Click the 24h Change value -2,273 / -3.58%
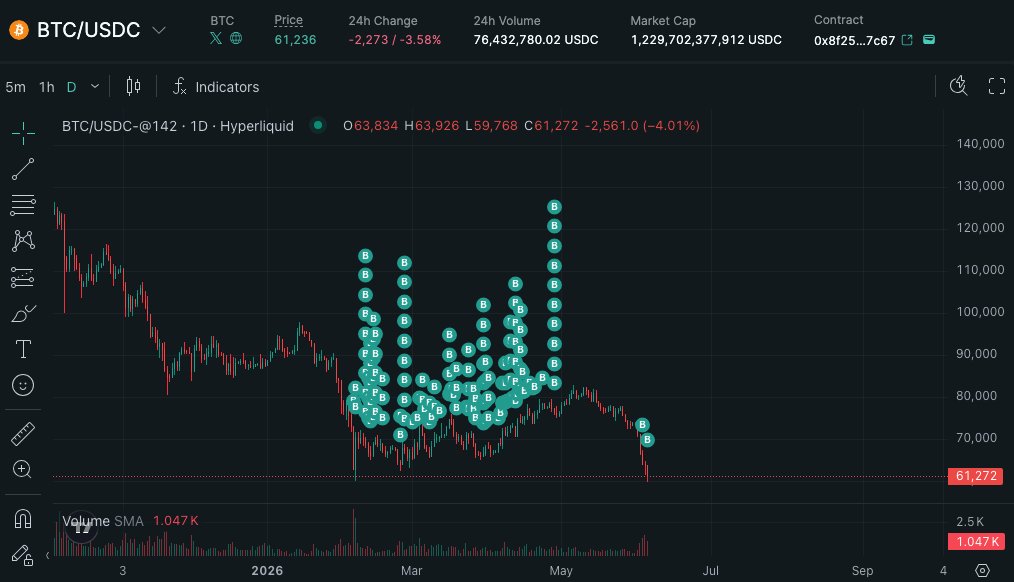This screenshot has width=1014, height=582. tap(394, 39)
